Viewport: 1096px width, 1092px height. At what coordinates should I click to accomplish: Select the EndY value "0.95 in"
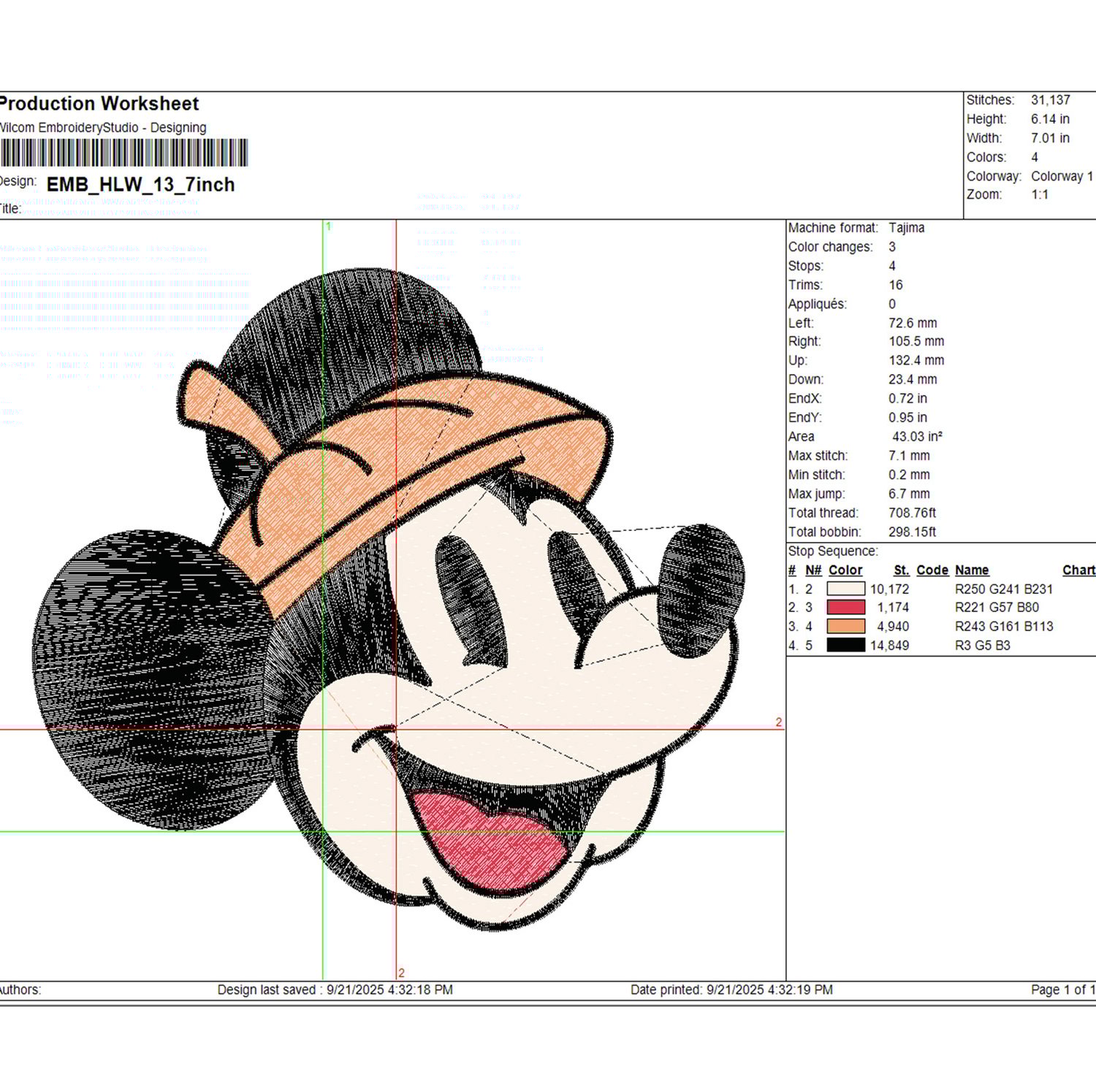907,417
